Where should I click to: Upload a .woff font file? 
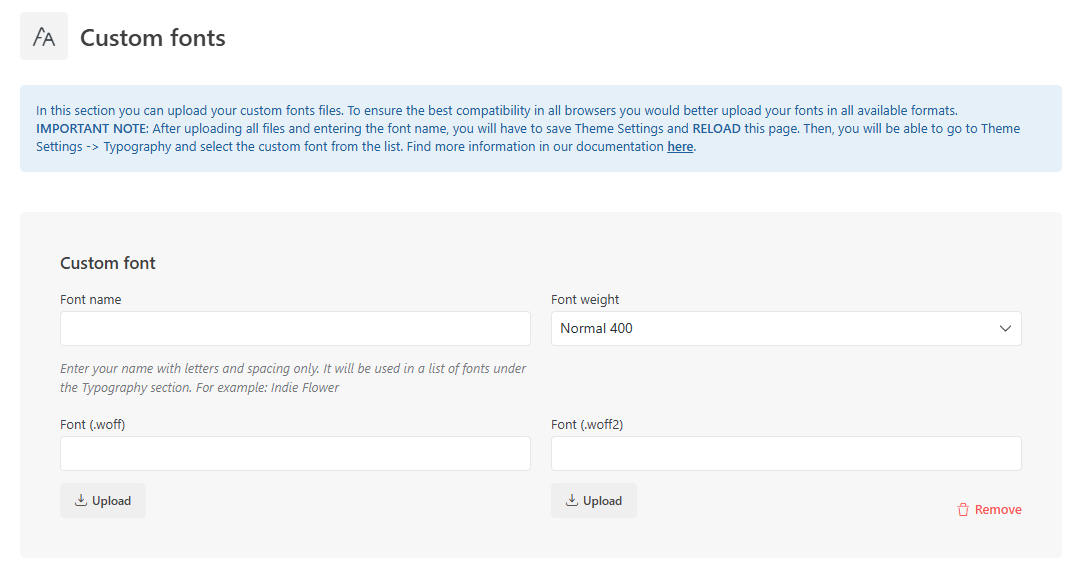[103, 501]
